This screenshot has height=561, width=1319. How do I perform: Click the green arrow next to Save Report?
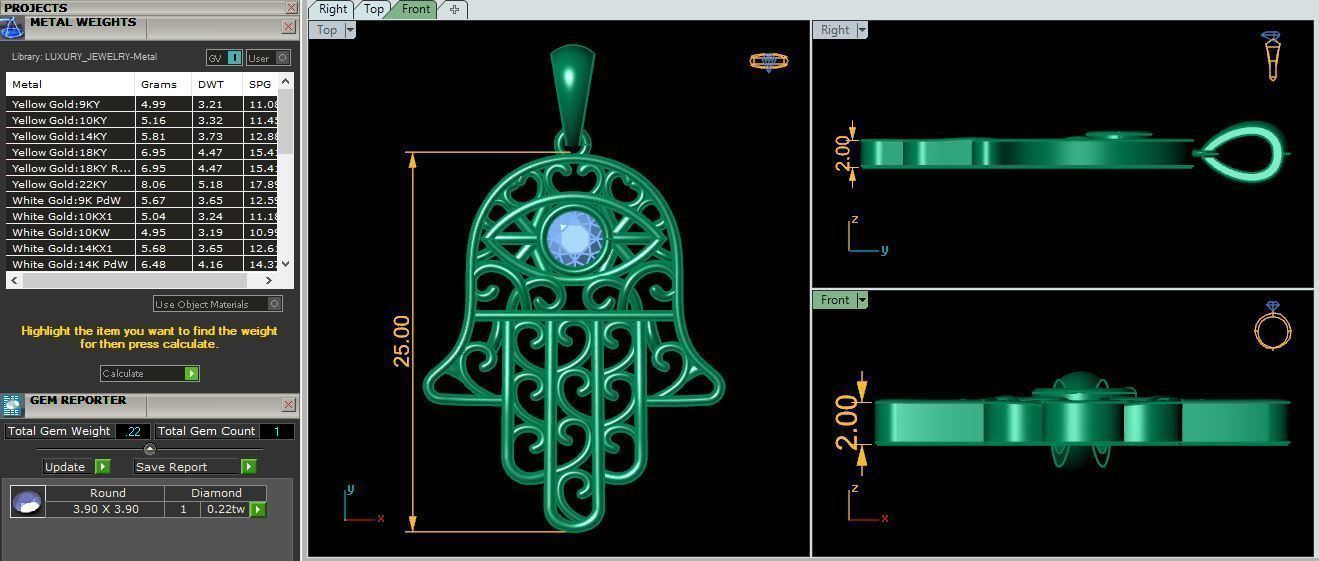click(249, 466)
